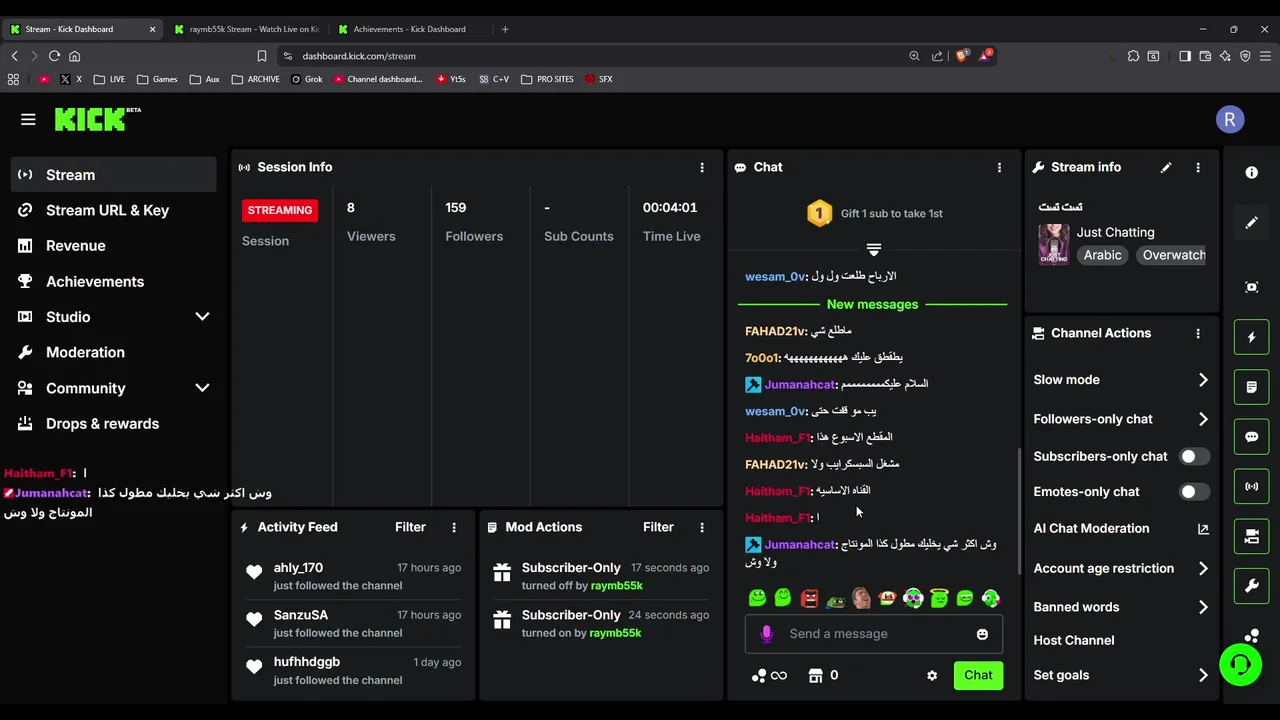Toggle Emotes-only chat switch

pyautogui.click(x=1194, y=492)
